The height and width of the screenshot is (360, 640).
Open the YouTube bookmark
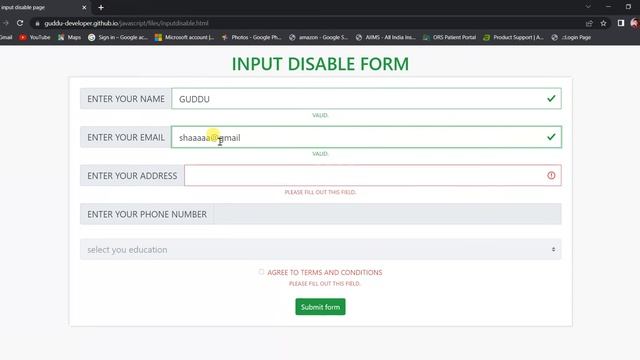click(35, 37)
